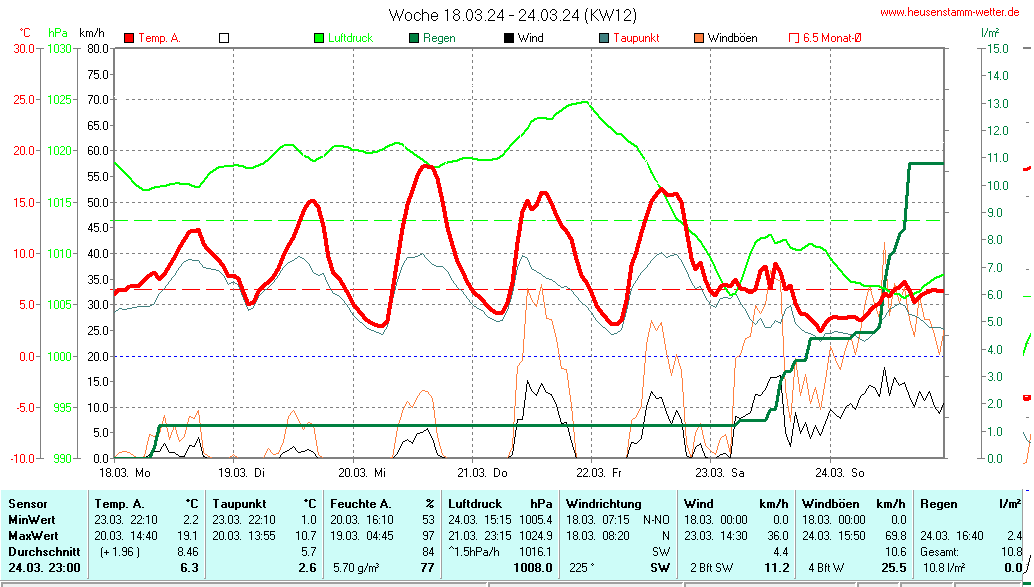Click the Windrichtung column header
The height and width of the screenshot is (587, 1034).
click(603, 504)
